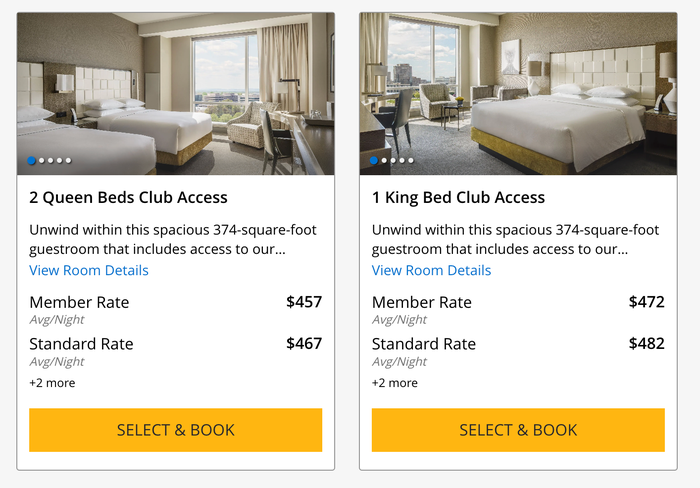Open the 2 Queen Beds room photo
Viewport: 700px width, 488px height.
[x=175, y=93]
